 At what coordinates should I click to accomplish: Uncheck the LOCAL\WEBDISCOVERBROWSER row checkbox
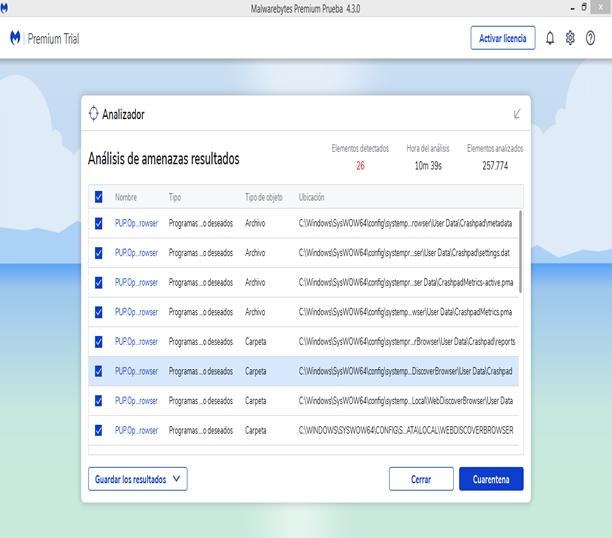99,430
